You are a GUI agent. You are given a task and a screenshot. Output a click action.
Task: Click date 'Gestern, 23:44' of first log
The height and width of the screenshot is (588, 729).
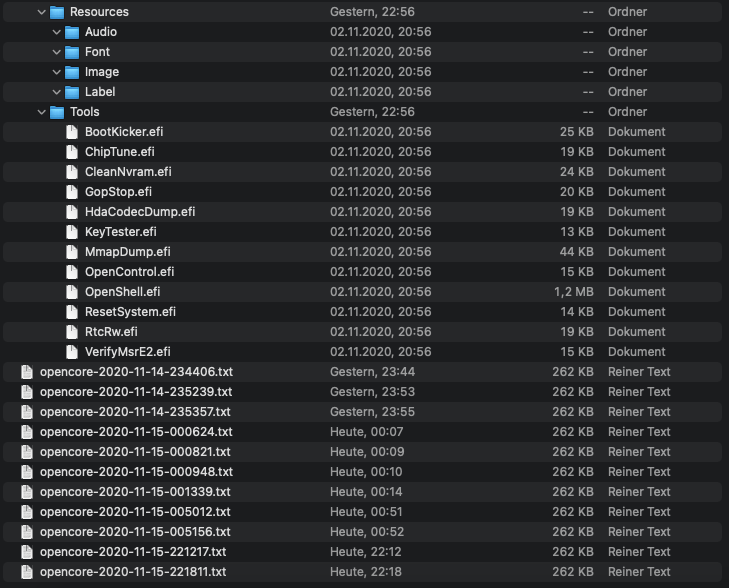point(372,372)
